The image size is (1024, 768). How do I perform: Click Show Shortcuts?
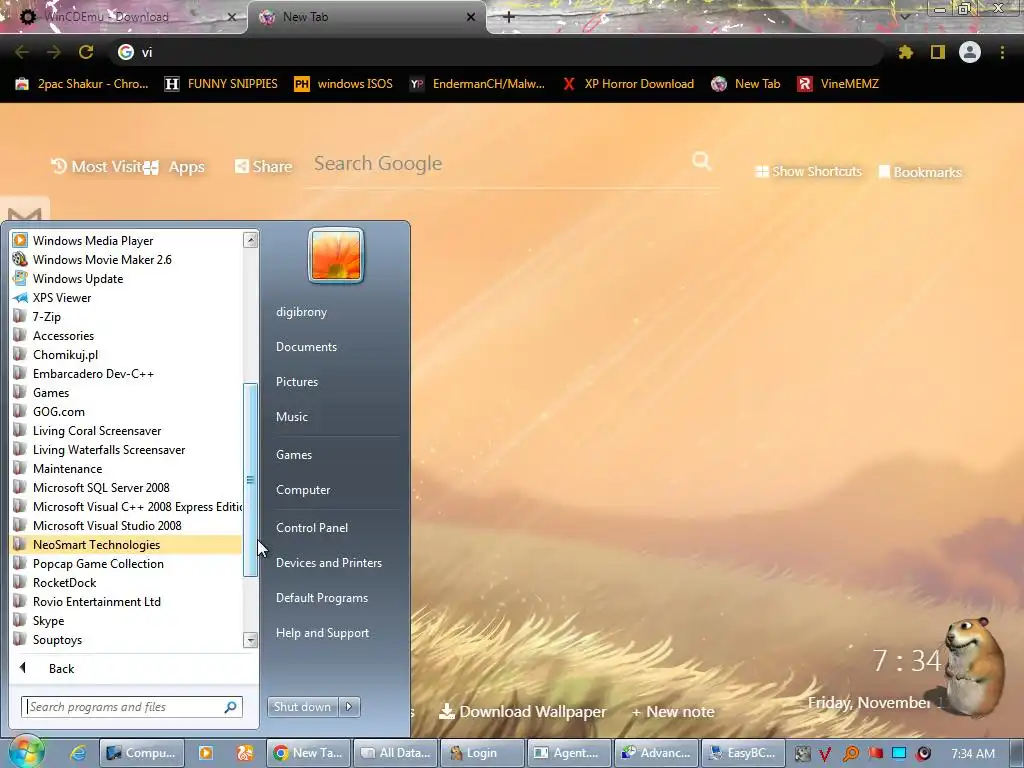[808, 172]
